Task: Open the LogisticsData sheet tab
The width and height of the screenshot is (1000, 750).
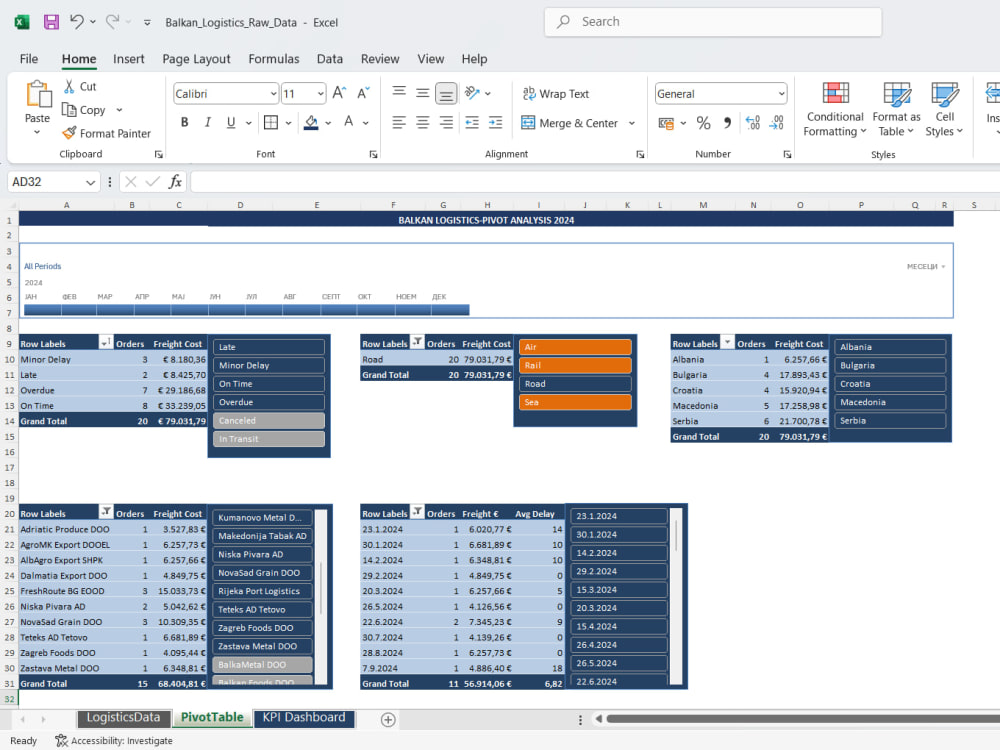Action: coord(124,717)
